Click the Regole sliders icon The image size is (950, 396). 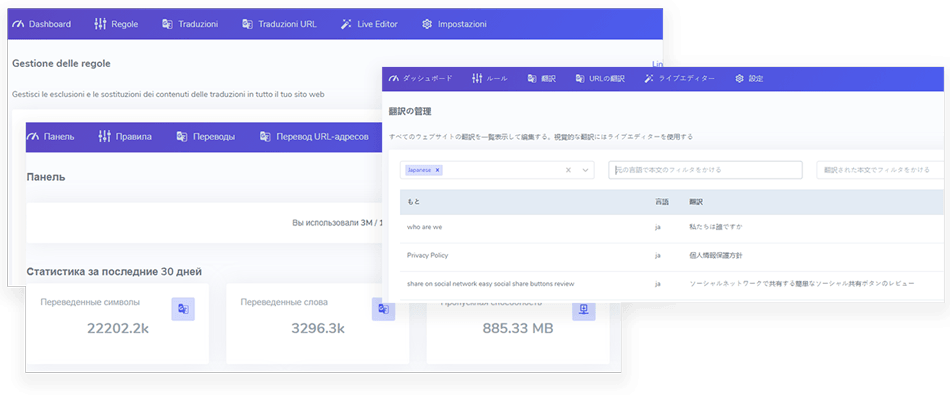(x=101, y=24)
